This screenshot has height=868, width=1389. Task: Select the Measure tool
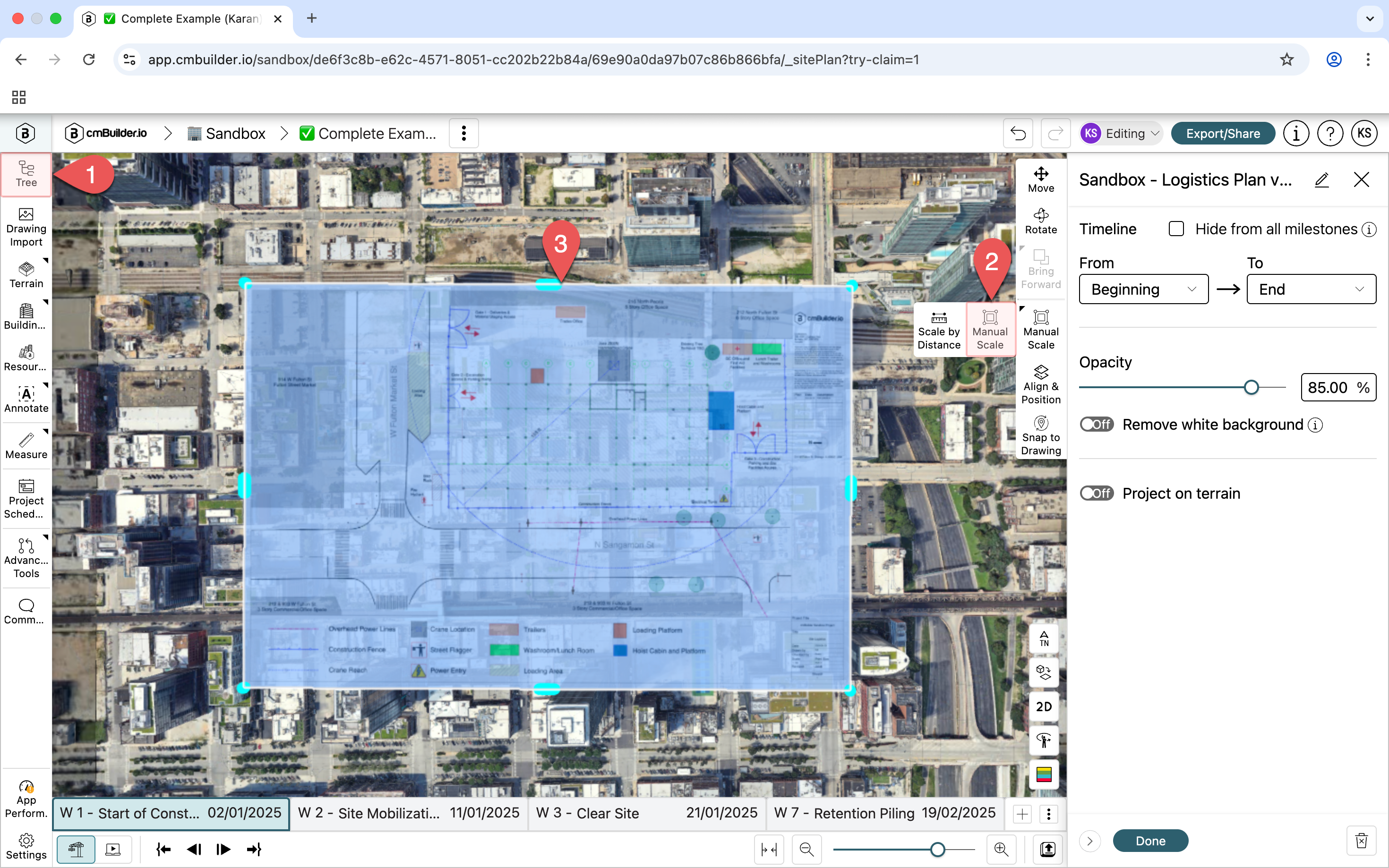pyautogui.click(x=26, y=446)
